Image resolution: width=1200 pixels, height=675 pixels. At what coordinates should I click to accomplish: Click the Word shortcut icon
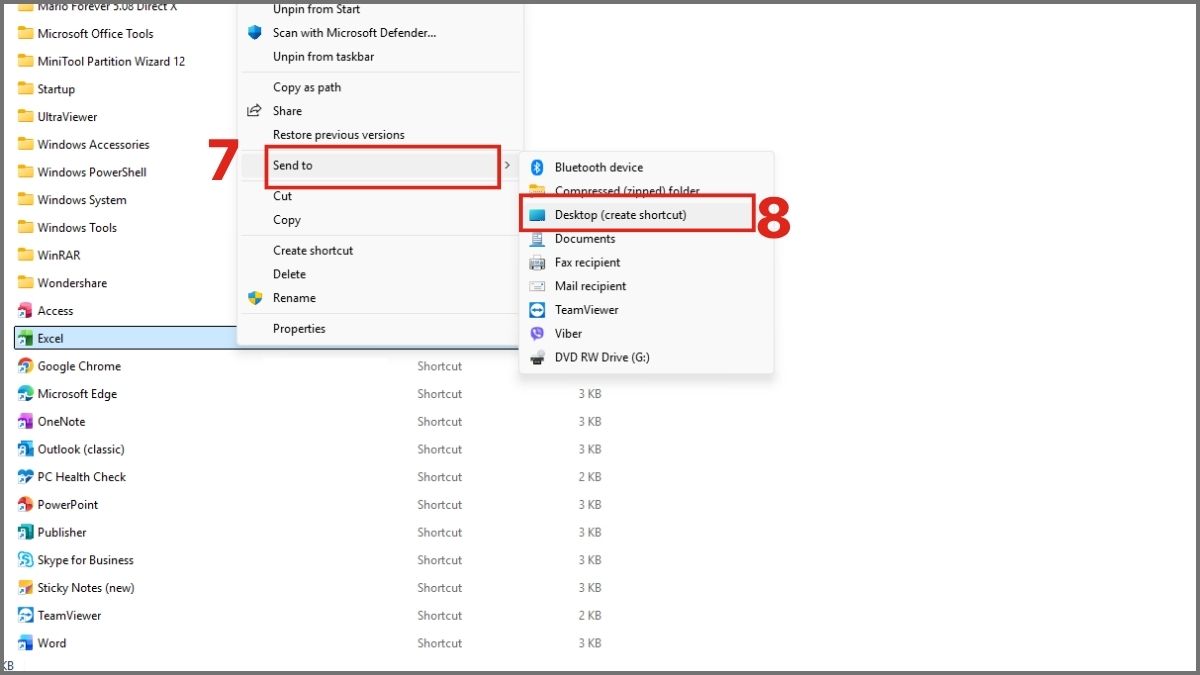[x=26, y=643]
